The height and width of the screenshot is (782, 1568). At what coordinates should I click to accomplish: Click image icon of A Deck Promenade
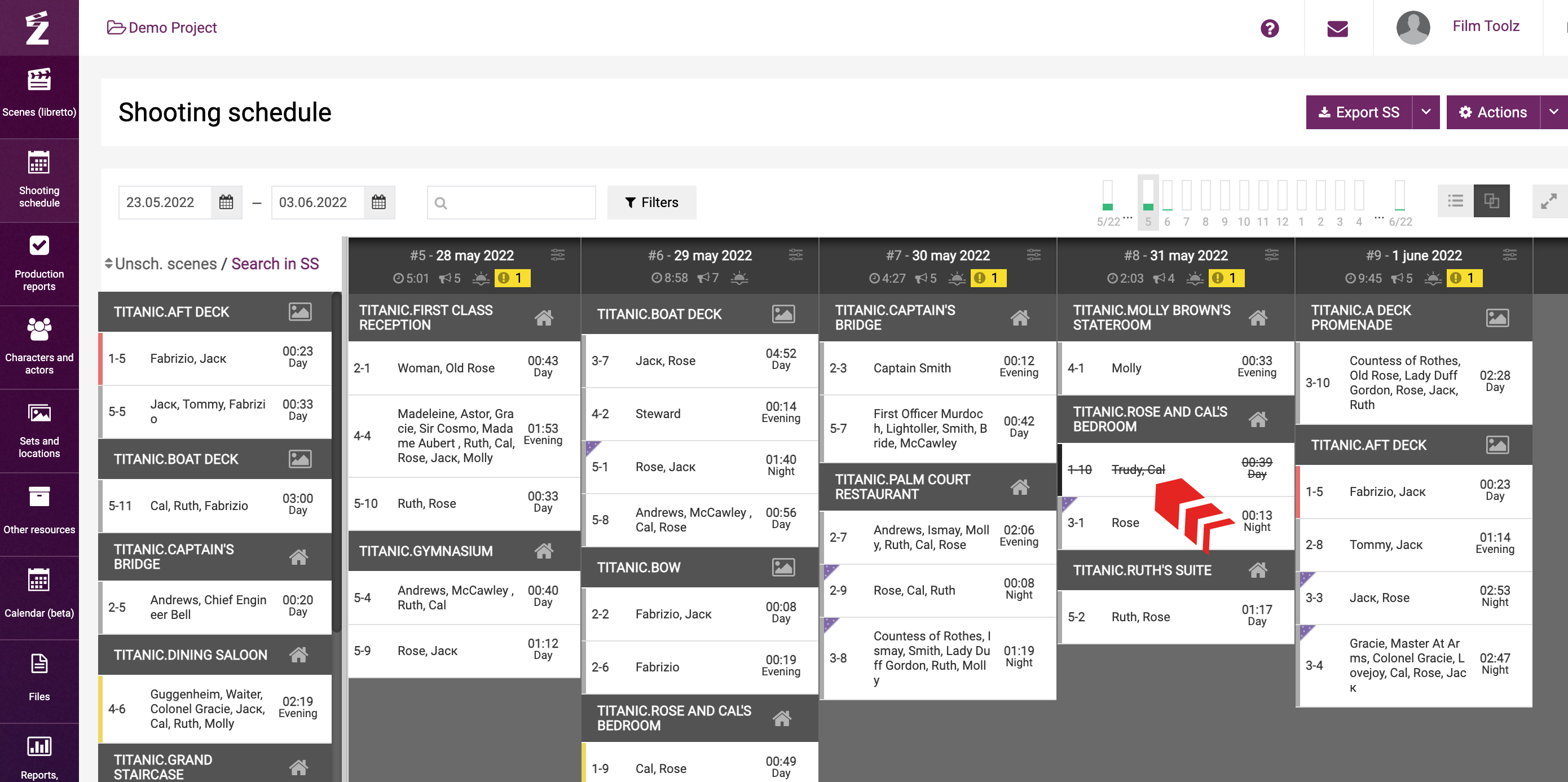click(1497, 317)
